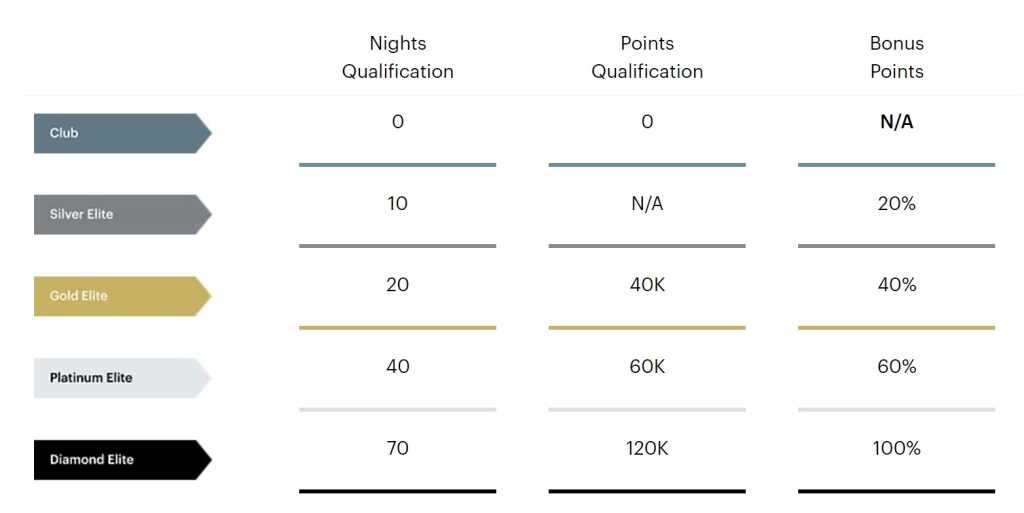Viewport: 1024px width, 513px height.
Task: Select the 40 nights value for Platinum Elite
Action: [x=398, y=367]
